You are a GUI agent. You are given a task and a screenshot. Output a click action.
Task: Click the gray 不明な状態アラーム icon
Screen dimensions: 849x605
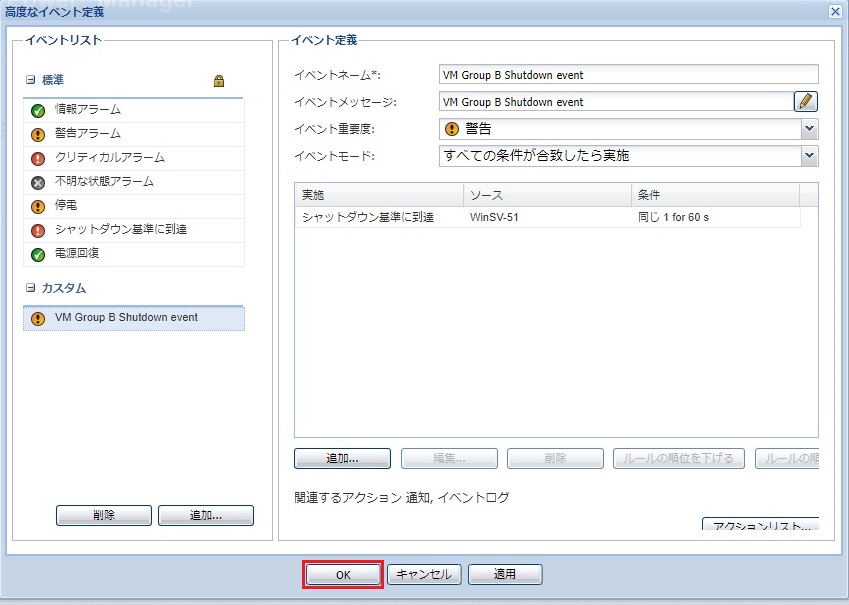click(38, 182)
